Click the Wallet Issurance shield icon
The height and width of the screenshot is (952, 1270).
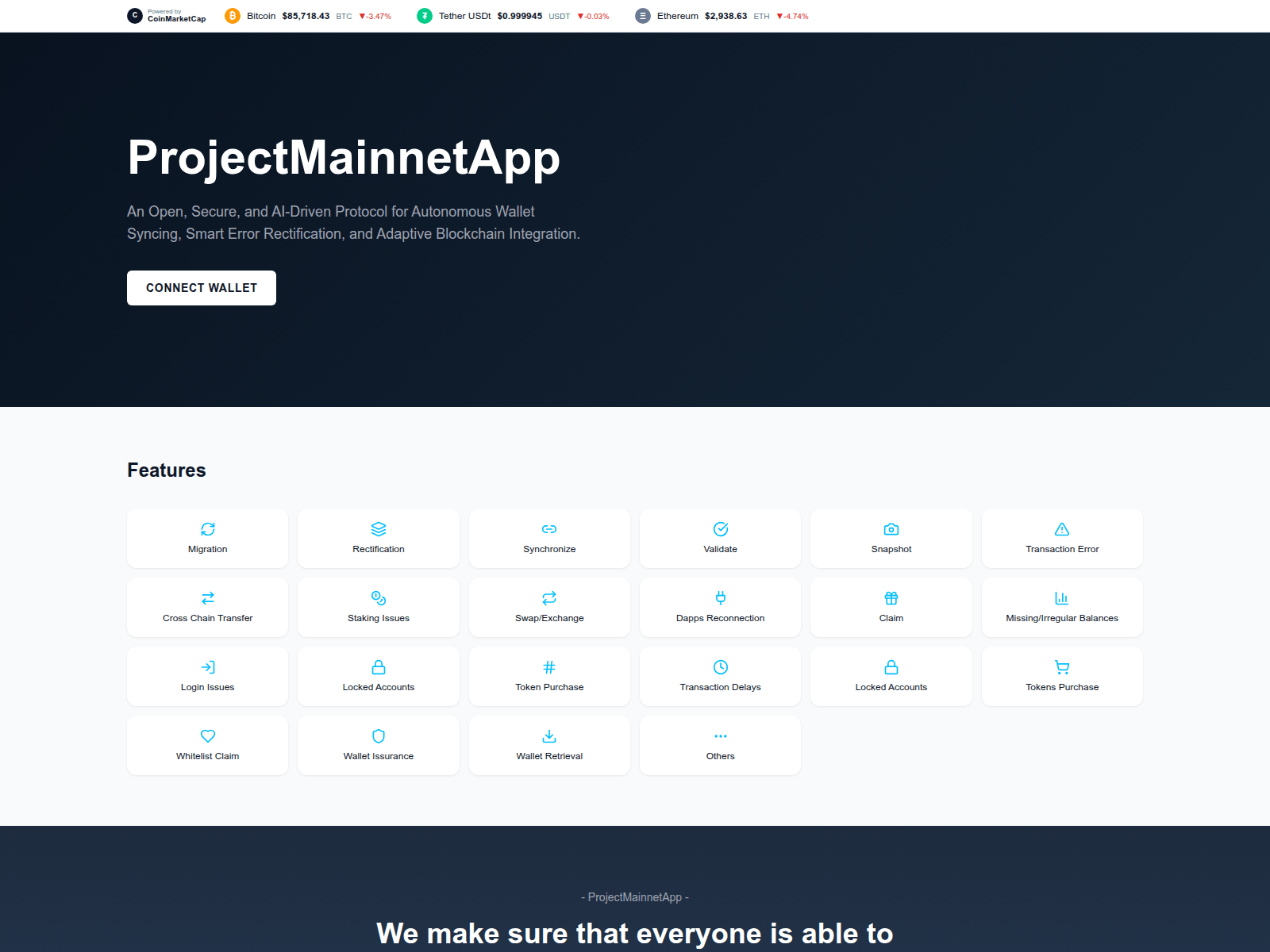[379, 736]
